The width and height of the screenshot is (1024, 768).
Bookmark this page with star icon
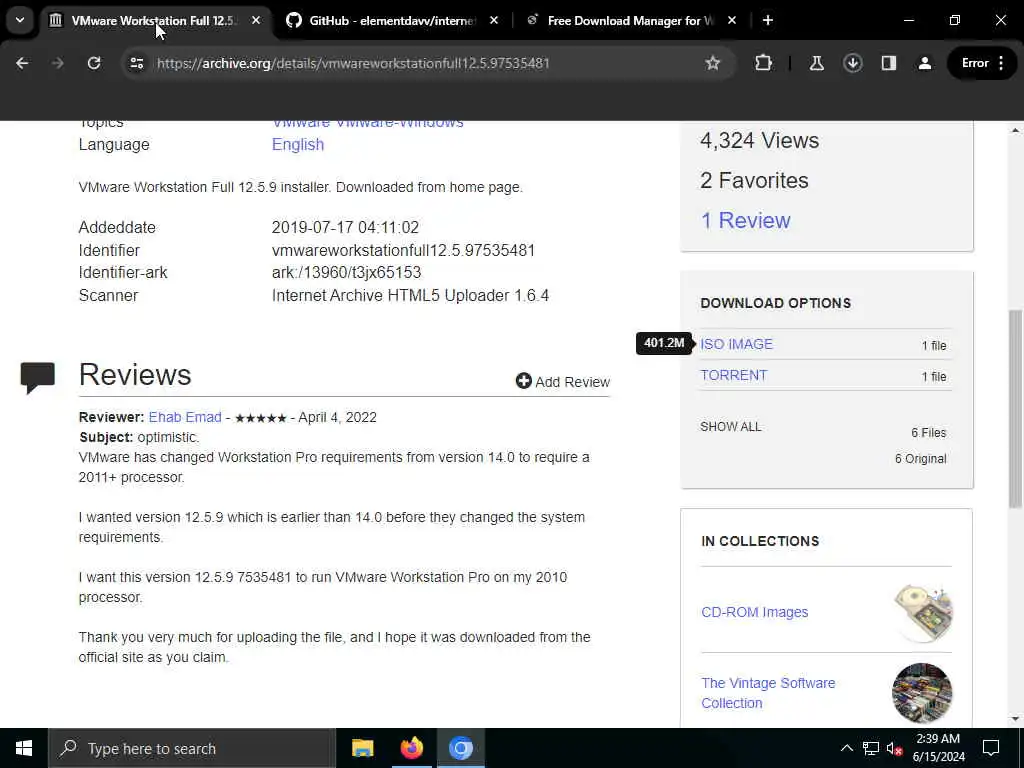coord(712,63)
